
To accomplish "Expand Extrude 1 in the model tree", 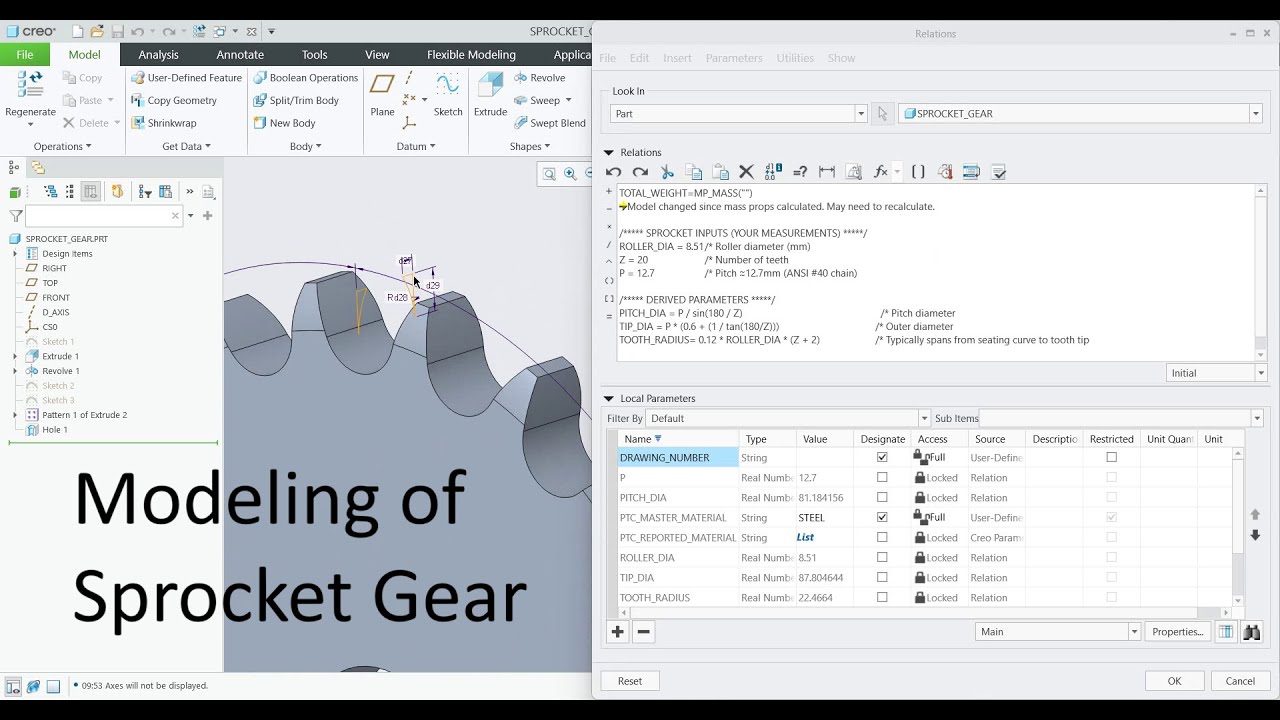I will [15, 356].
